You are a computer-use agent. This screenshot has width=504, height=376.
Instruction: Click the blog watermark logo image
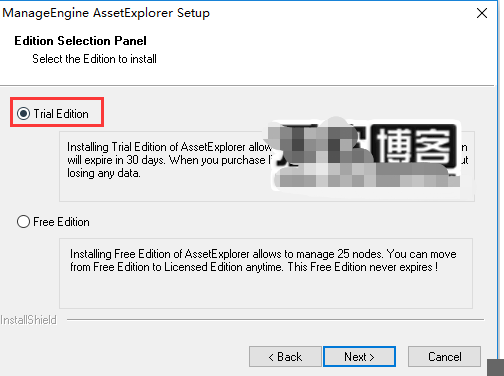pos(367,155)
